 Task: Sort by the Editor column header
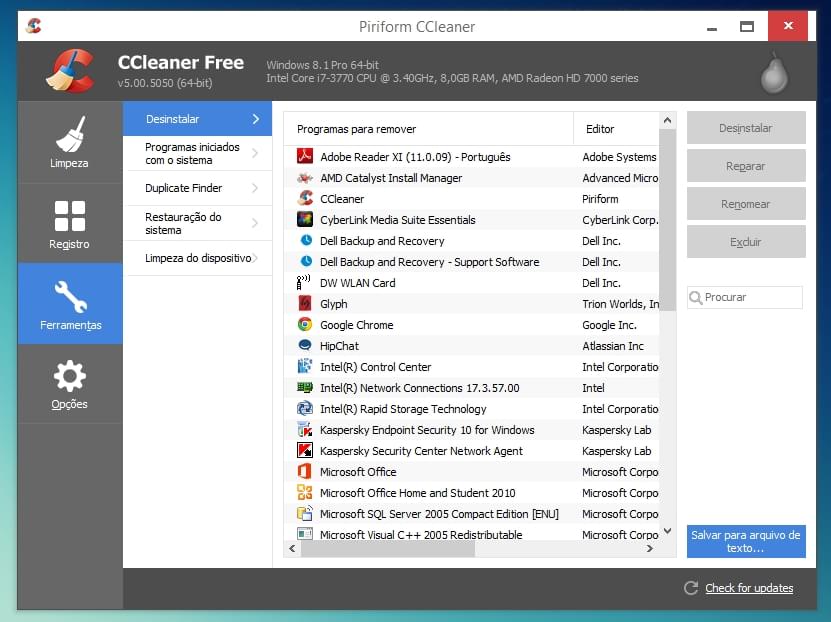(x=616, y=129)
